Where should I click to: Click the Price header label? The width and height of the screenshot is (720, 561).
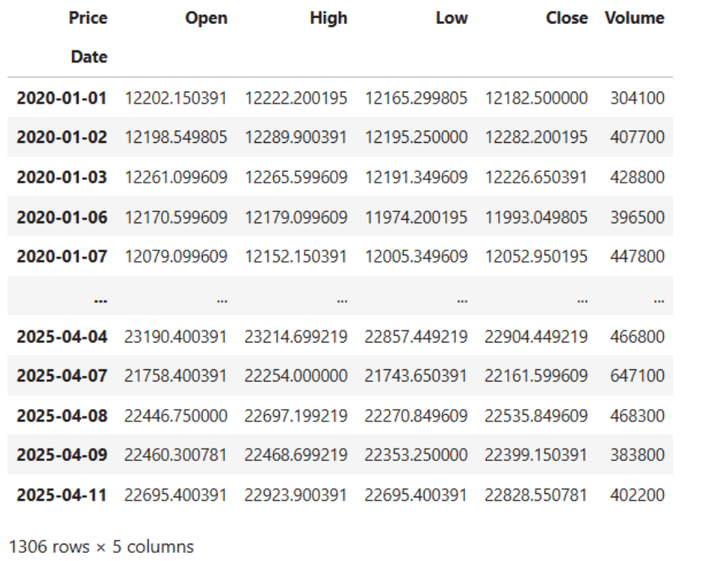88,18
